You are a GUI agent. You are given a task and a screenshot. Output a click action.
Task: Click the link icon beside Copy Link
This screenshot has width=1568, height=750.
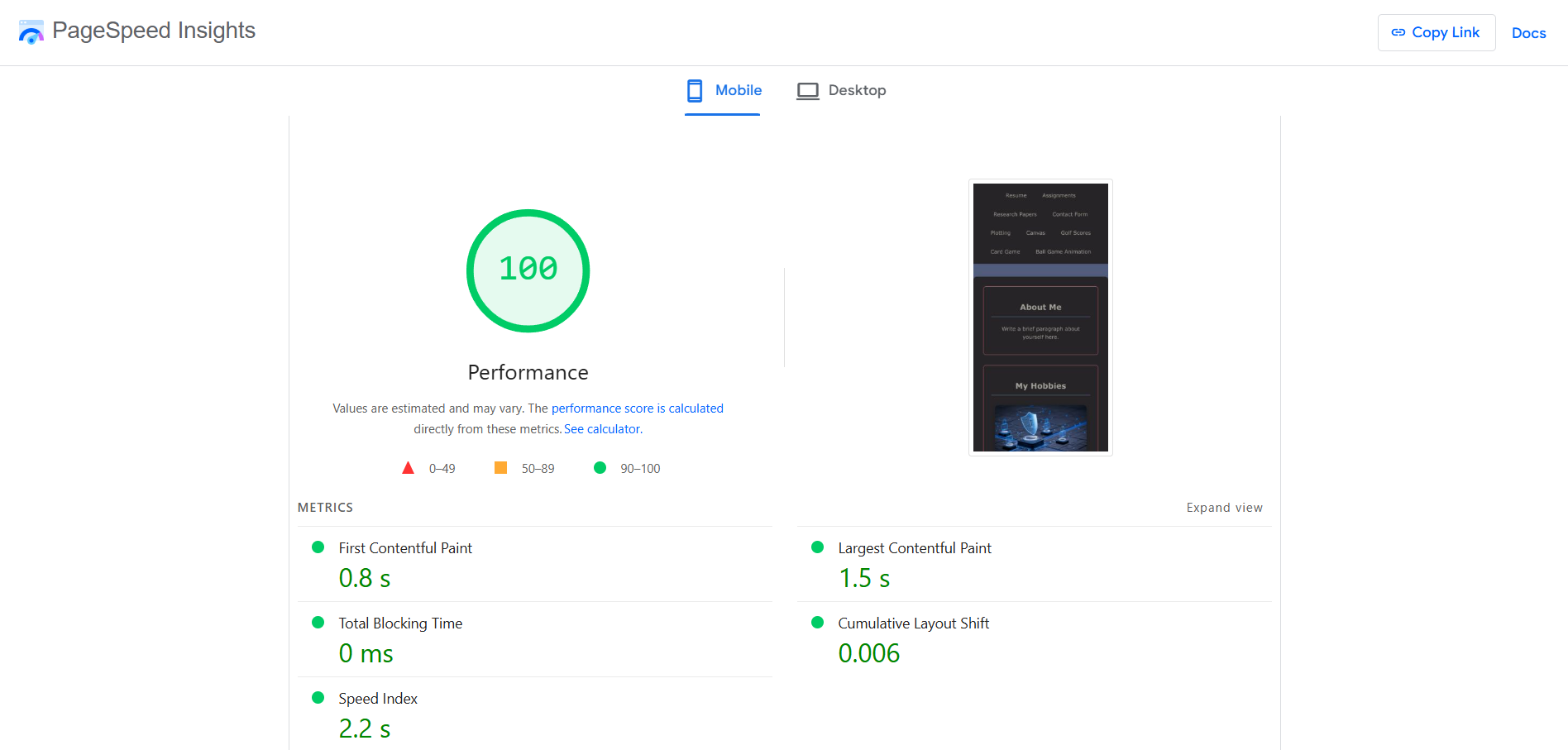point(1398,32)
